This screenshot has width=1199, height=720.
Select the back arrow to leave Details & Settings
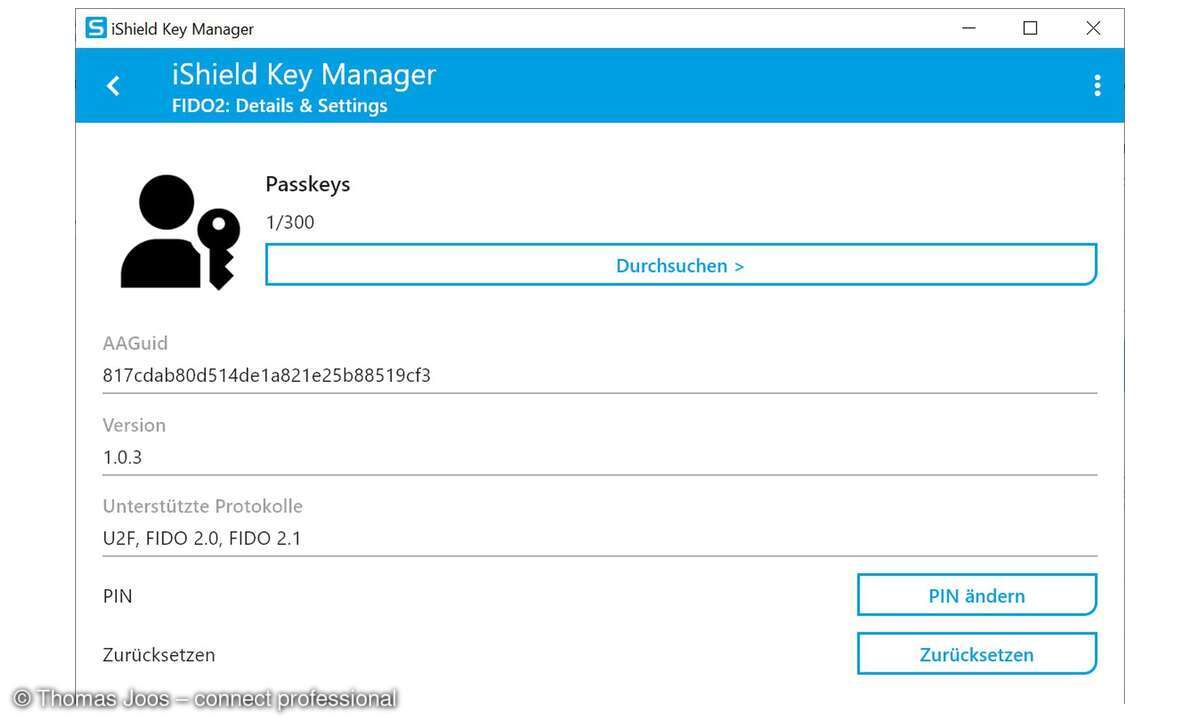[112, 85]
